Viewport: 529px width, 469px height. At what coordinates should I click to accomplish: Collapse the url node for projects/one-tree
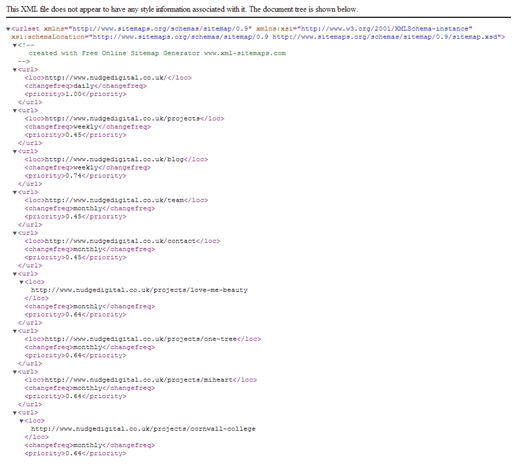[15, 331]
